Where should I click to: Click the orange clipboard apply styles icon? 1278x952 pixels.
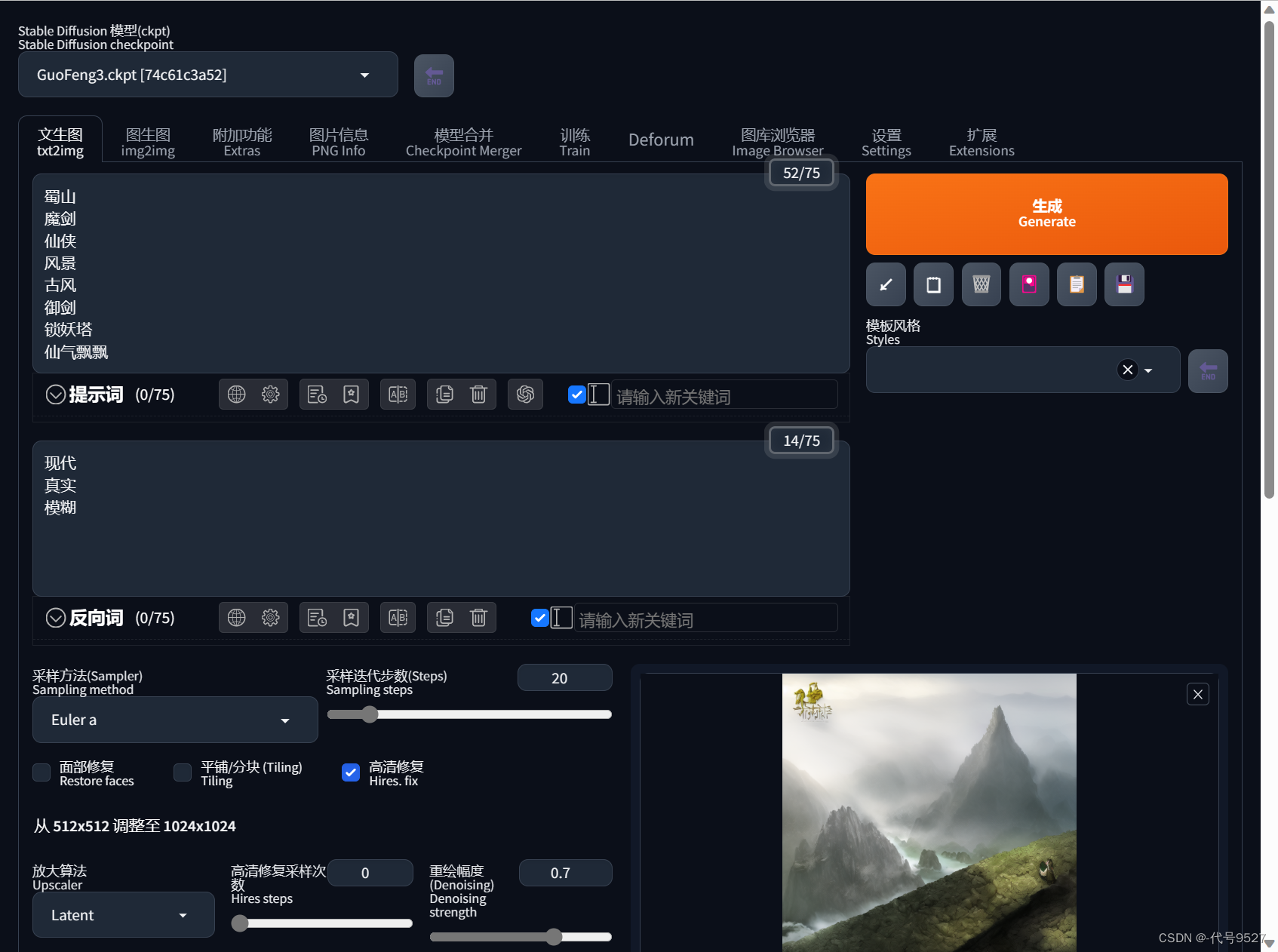[1077, 284]
